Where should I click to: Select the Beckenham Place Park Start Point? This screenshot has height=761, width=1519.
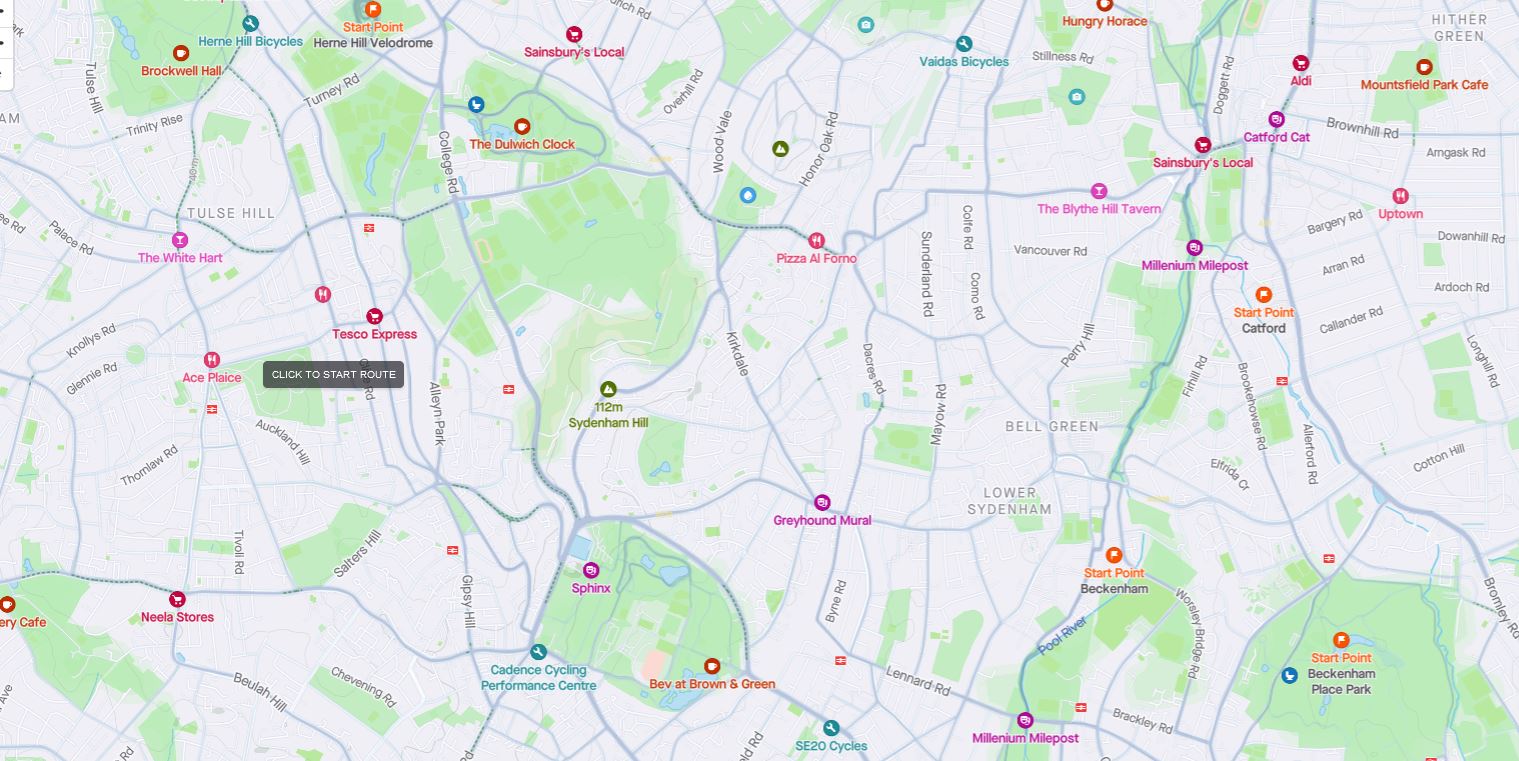click(x=1341, y=640)
